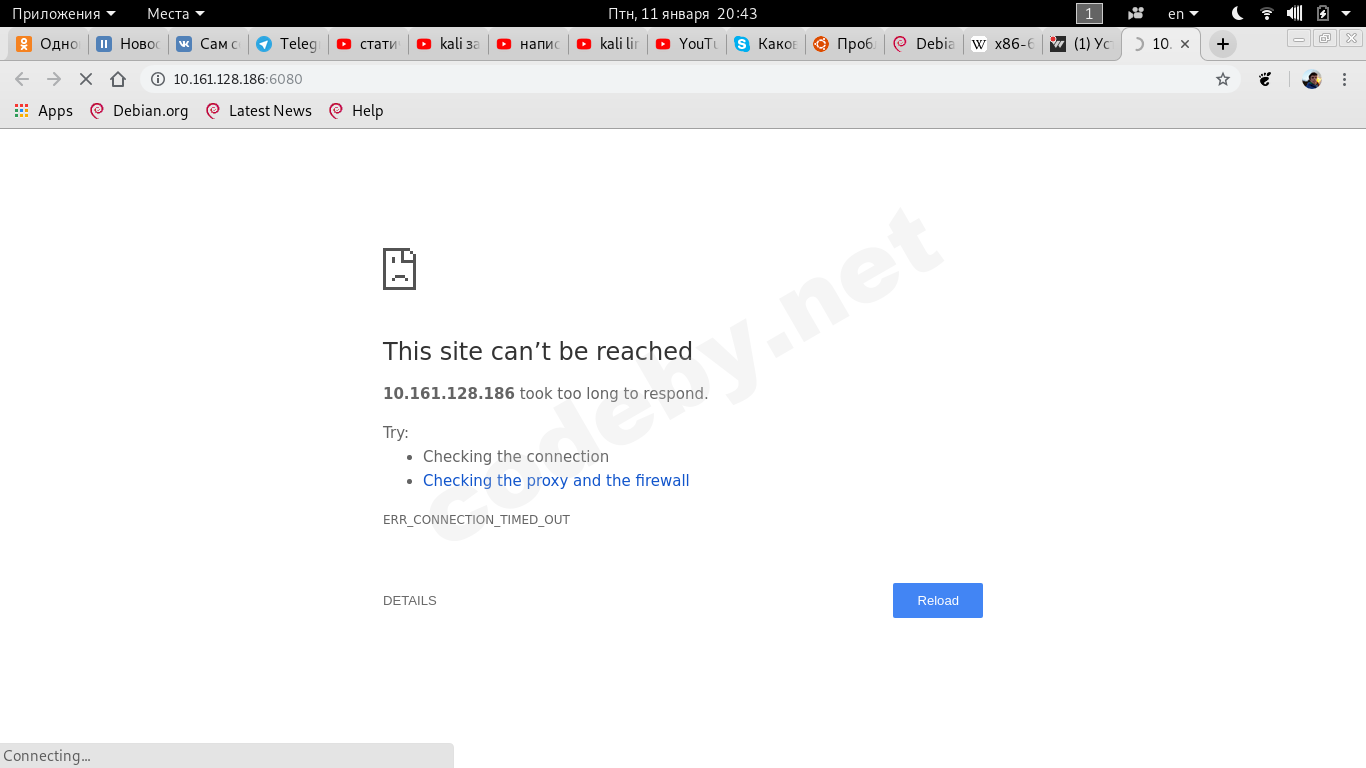Switch to the Telegram tab
This screenshot has width=1366, height=768.
pos(288,44)
